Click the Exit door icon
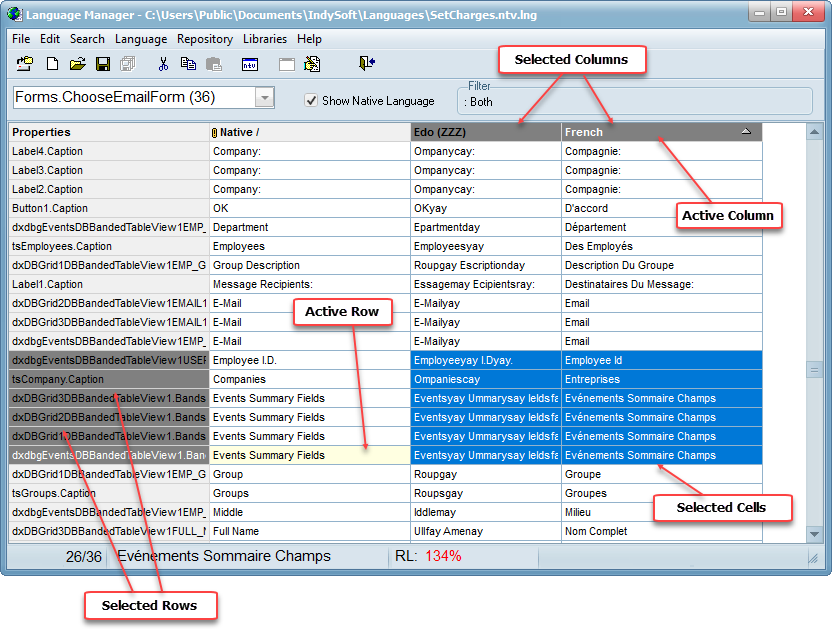 point(367,64)
